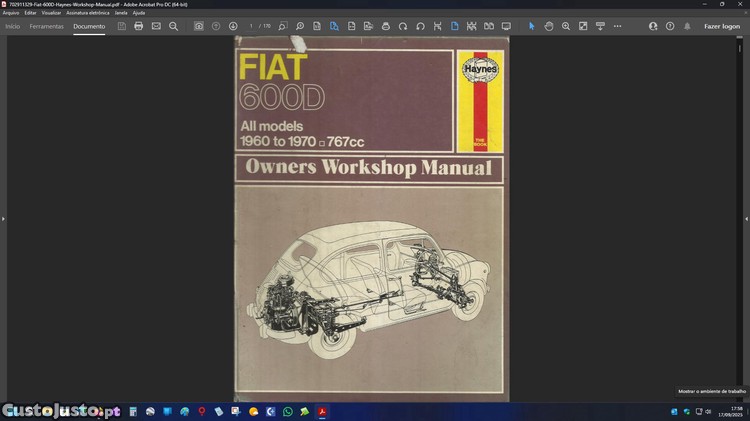This screenshot has width=750, height=421.
Task: Click the Fazer logon button
Action: coord(721,26)
